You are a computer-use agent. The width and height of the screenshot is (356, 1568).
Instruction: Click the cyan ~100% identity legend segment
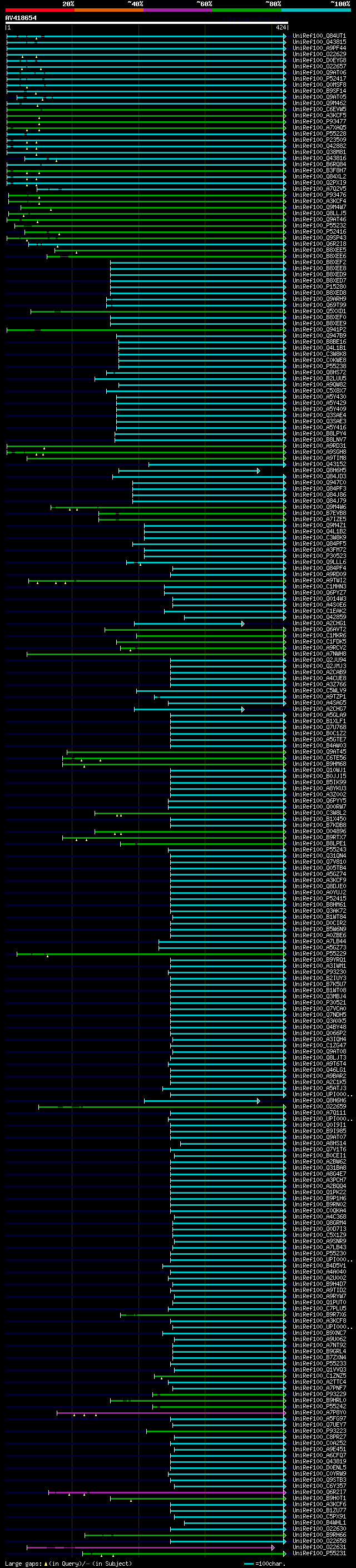(316, 10)
